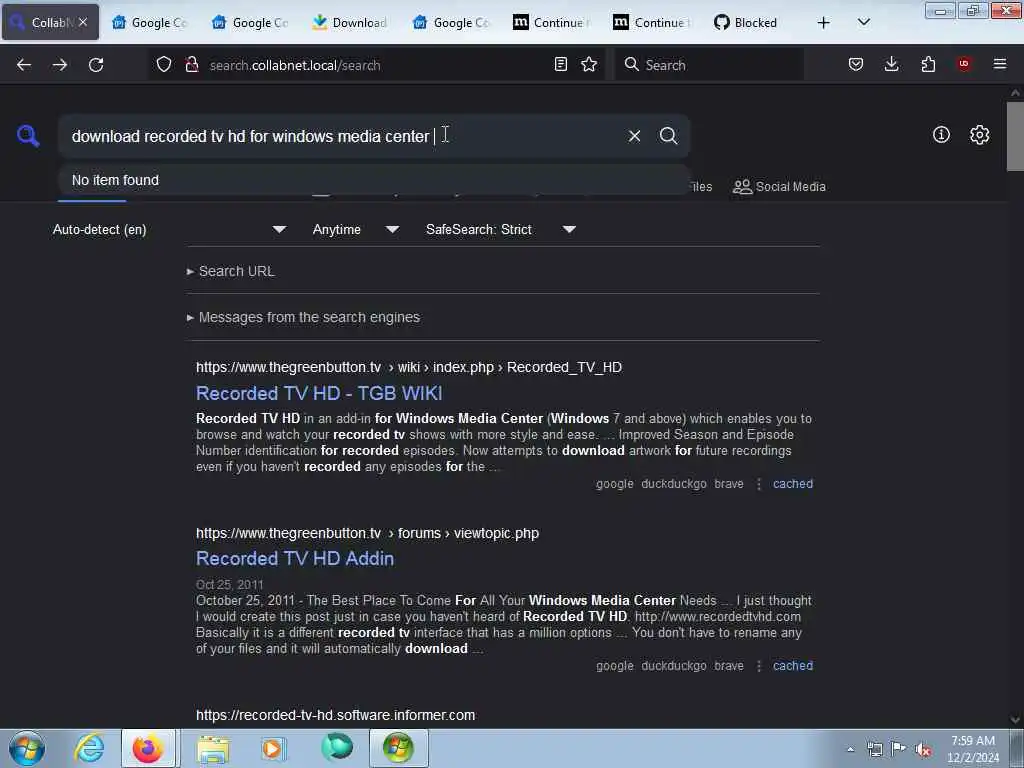
Task: Focus the main search query field
Action: pos(340,136)
